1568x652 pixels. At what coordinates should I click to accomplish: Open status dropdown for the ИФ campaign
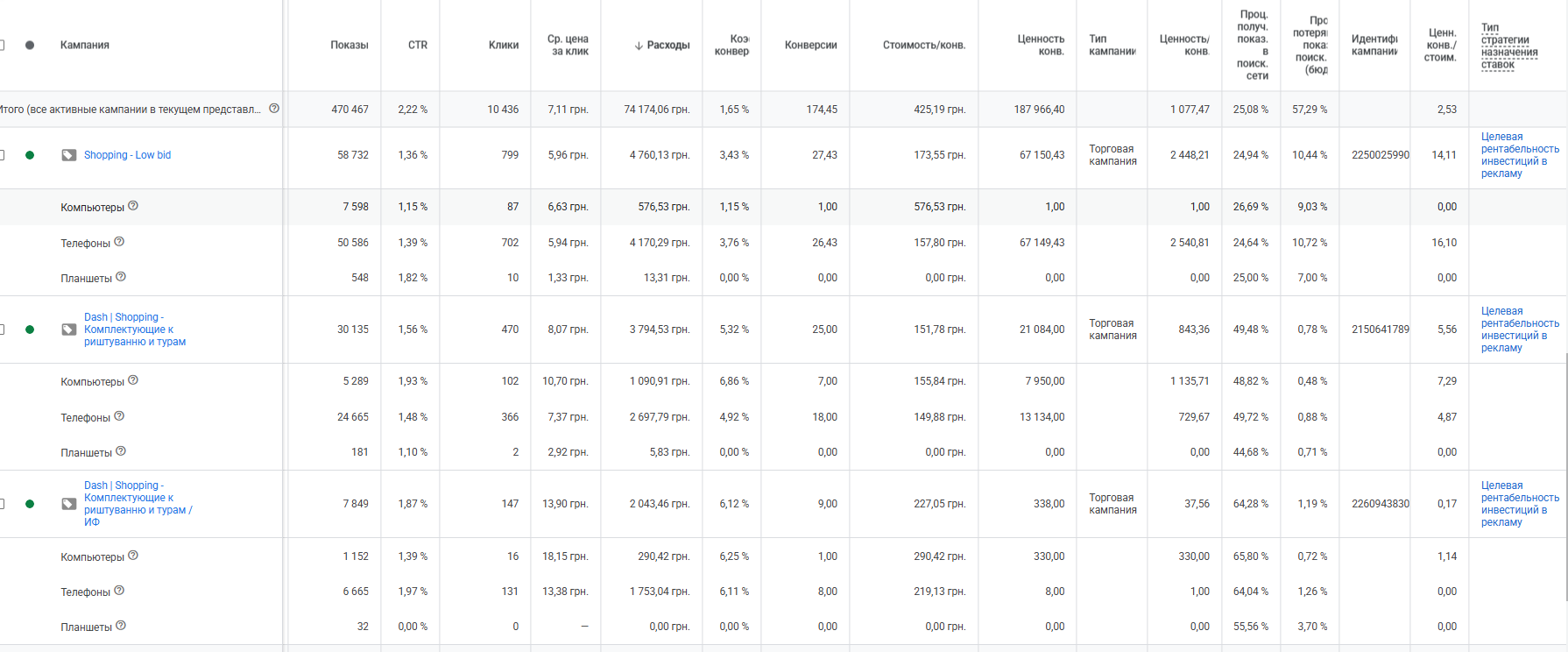[x=30, y=504]
